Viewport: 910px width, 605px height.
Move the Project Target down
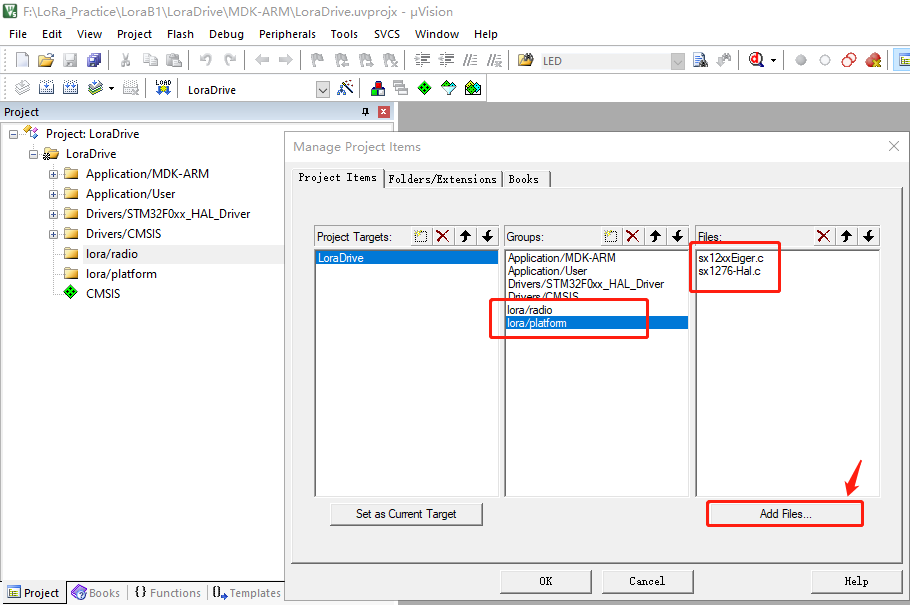click(x=488, y=236)
